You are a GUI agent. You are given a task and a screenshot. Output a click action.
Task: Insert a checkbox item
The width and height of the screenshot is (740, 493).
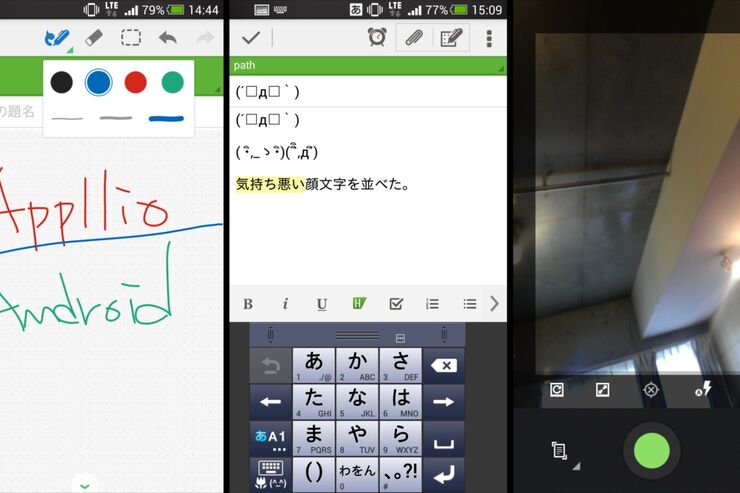396,304
